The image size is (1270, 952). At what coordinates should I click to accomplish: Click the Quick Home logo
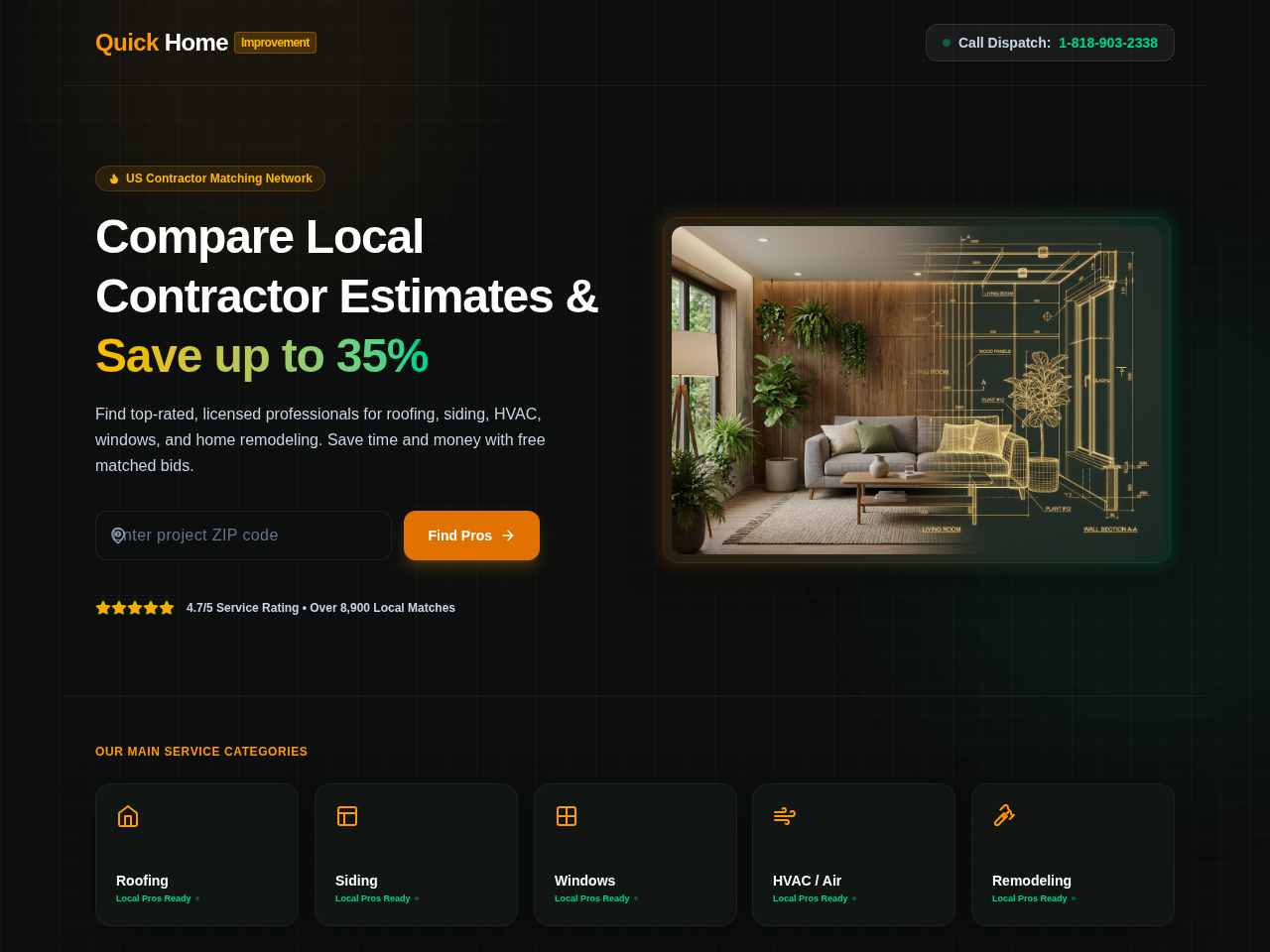click(x=162, y=43)
